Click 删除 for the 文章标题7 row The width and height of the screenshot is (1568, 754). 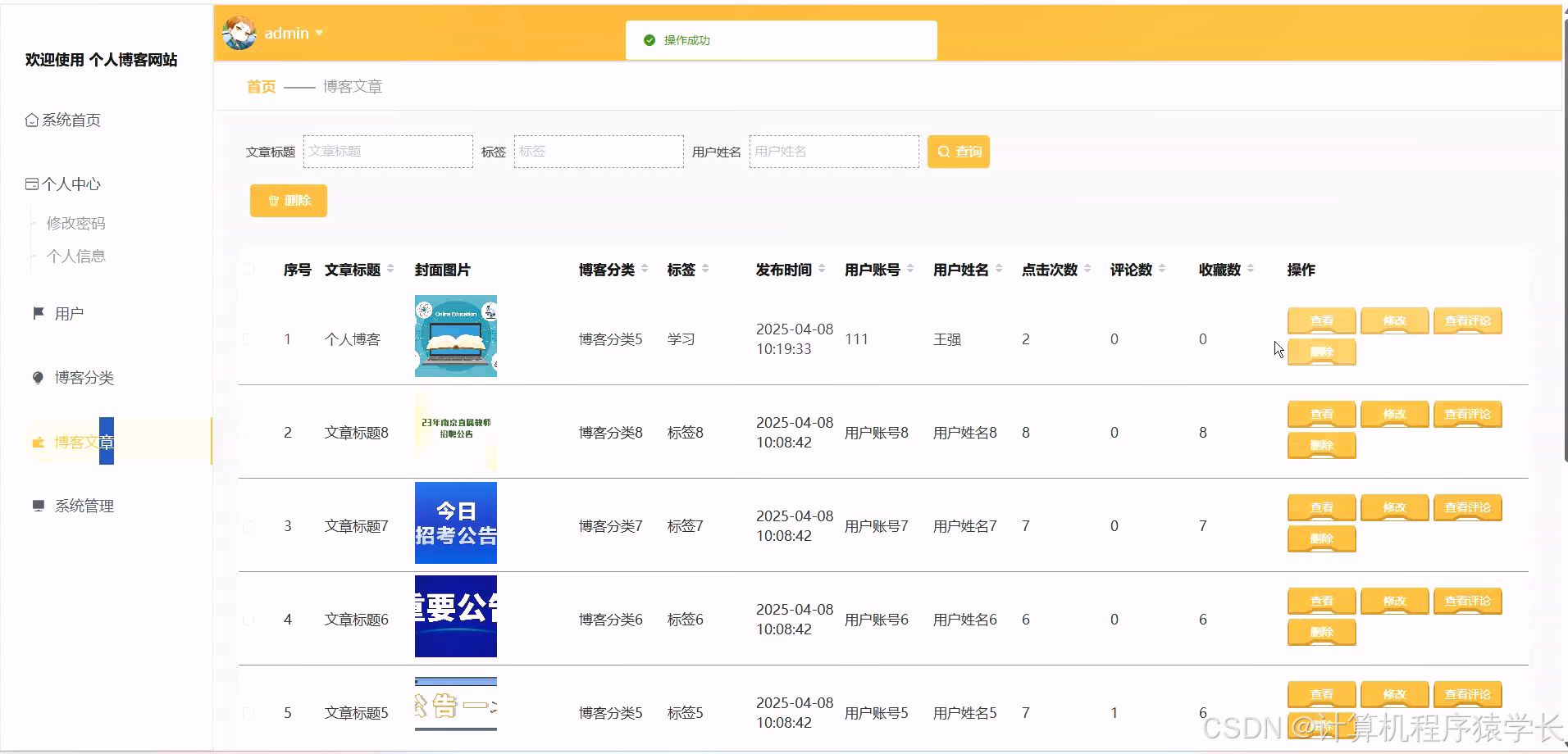click(x=1322, y=538)
